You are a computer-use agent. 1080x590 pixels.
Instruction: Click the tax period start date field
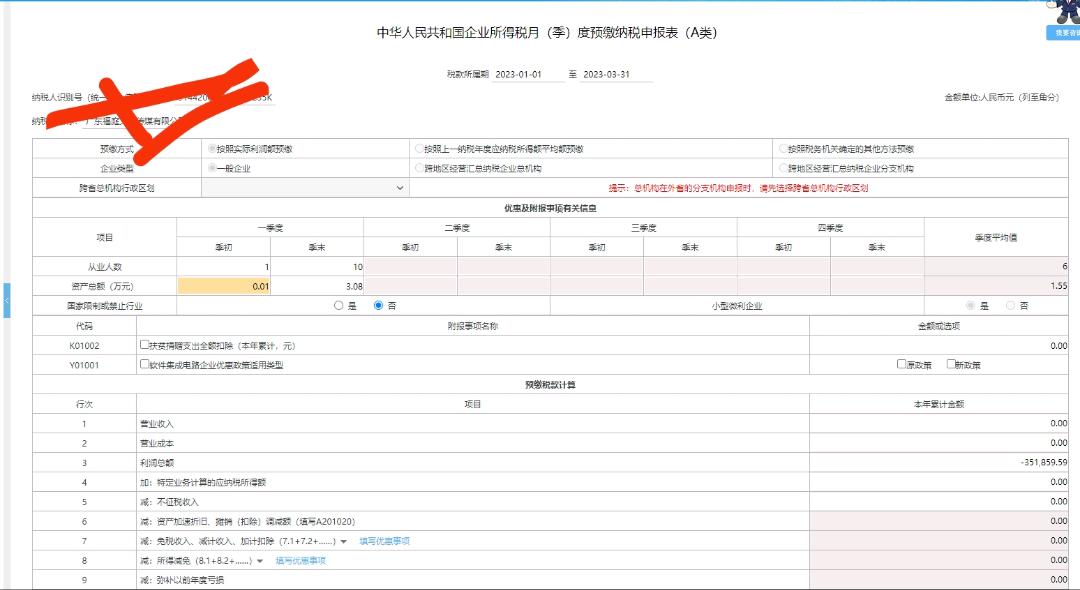(x=528, y=74)
